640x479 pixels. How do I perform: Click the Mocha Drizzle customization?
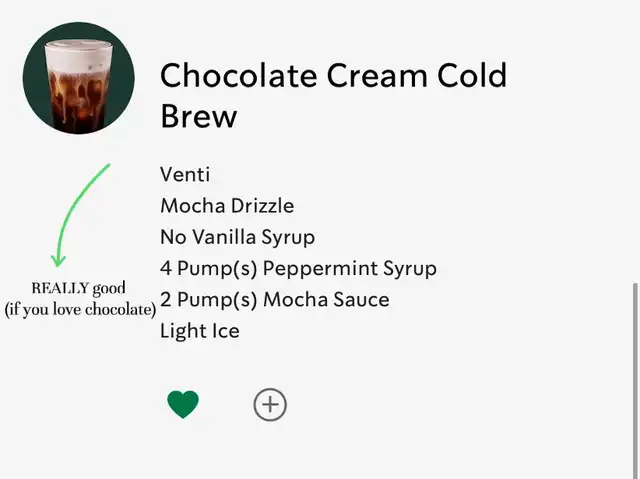[x=227, y=206]
